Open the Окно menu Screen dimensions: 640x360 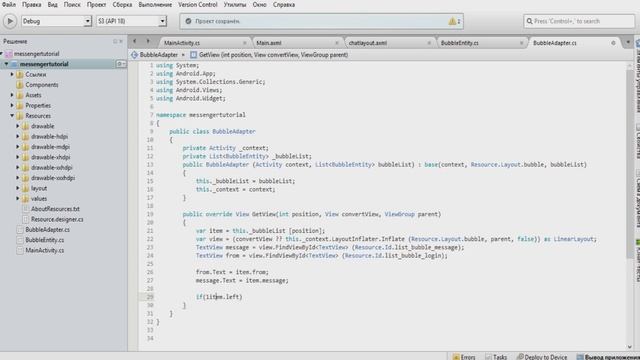259,5
